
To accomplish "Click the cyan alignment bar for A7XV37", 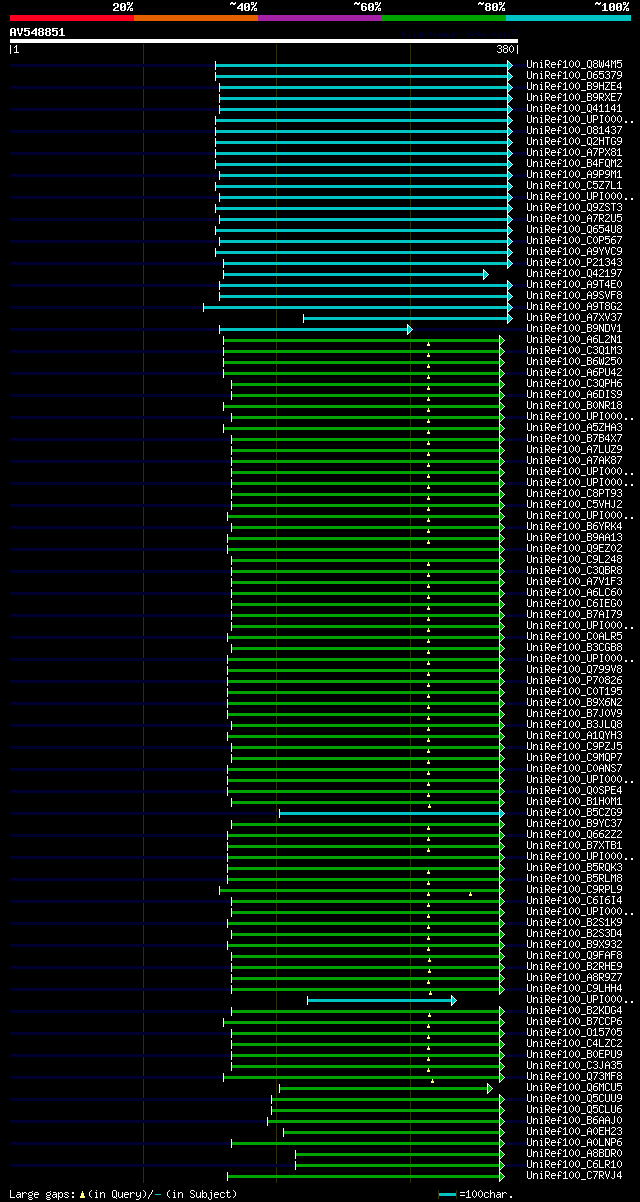I will click(408, 318).
